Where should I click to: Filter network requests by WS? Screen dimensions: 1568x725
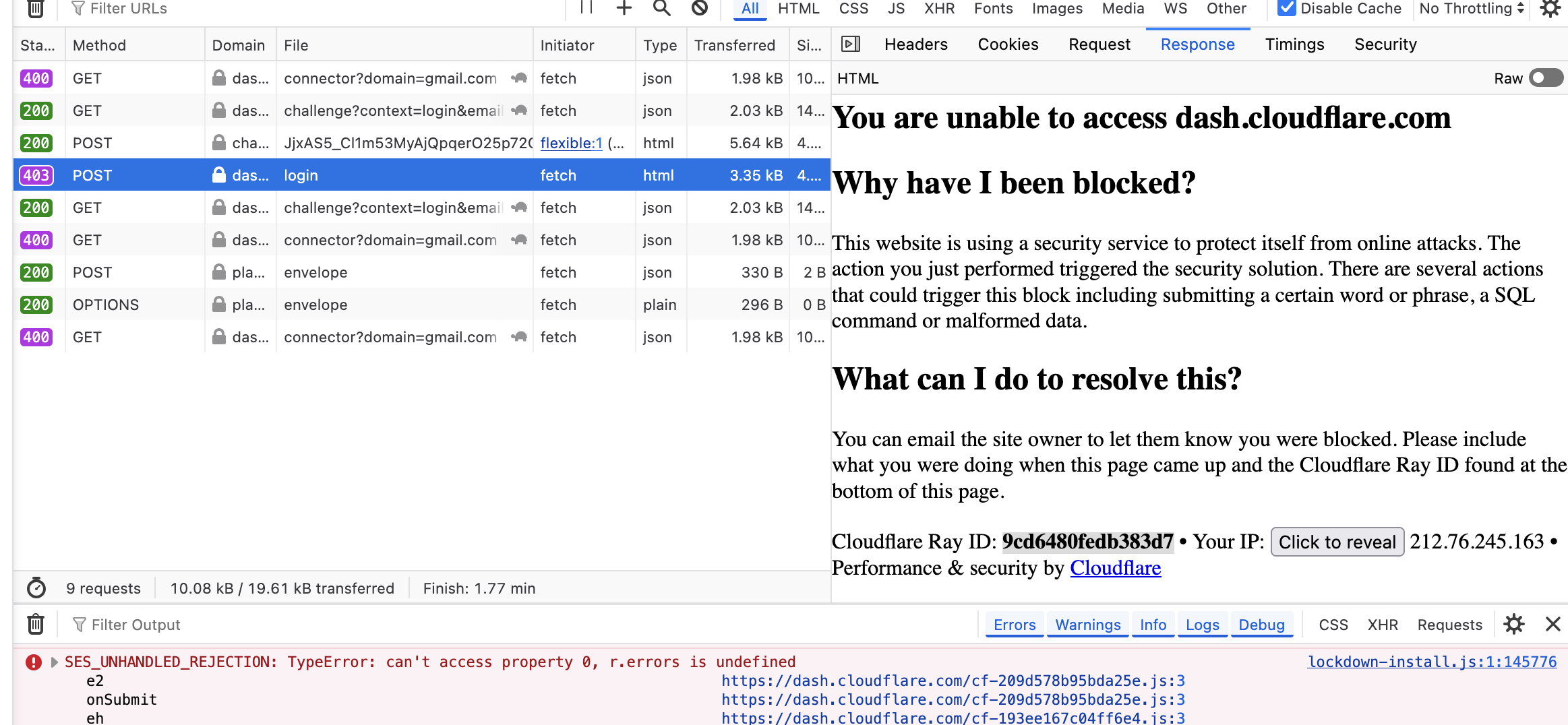coord(1176,8)
